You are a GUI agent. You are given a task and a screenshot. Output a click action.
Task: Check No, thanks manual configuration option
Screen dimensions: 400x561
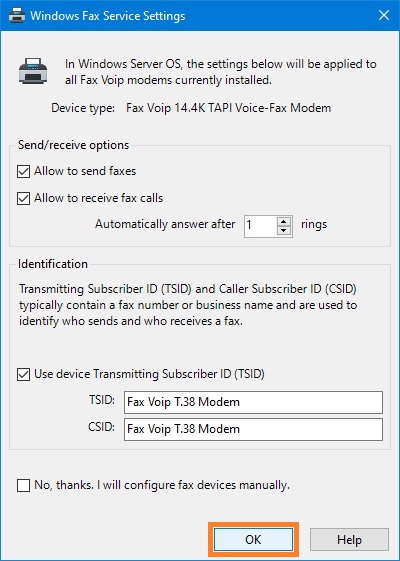click(23, 486)
